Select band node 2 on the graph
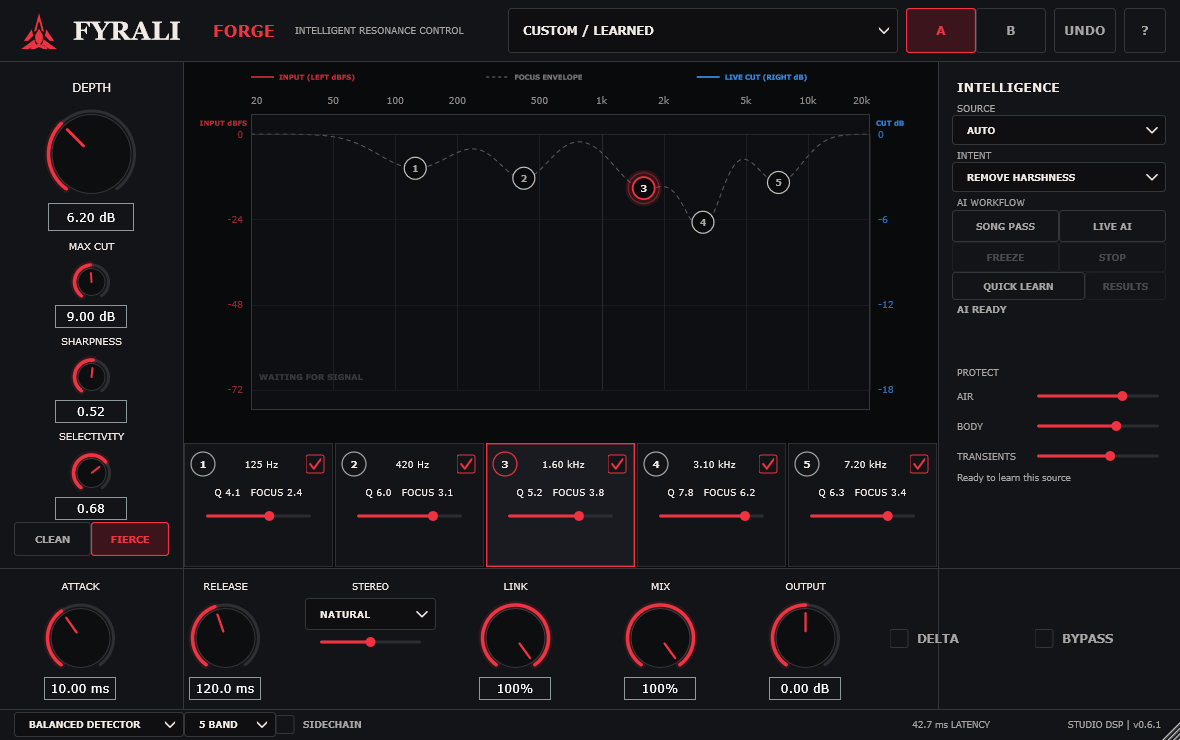Viewport: 1180px width, 740px height. (x=524, y=178)
